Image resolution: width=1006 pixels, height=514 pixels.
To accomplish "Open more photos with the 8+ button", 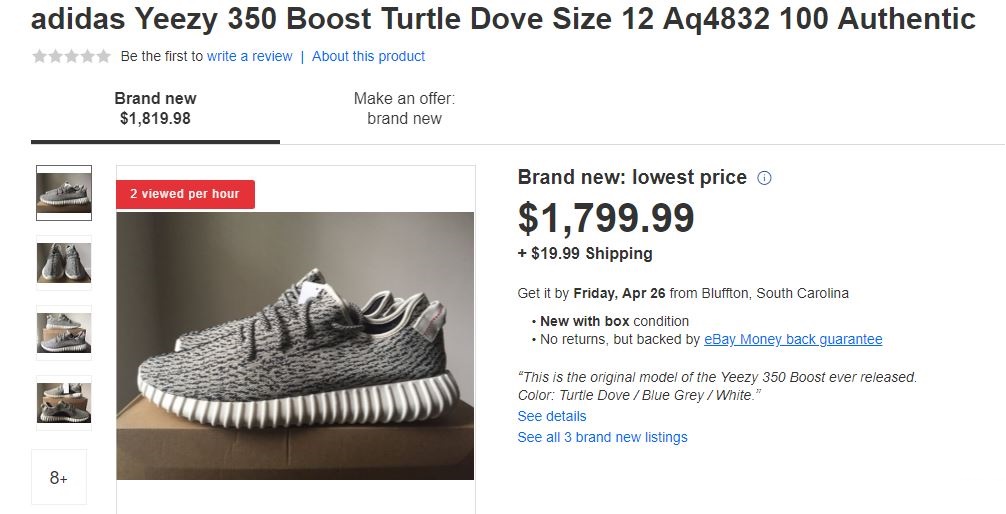I will pos(59,477).
